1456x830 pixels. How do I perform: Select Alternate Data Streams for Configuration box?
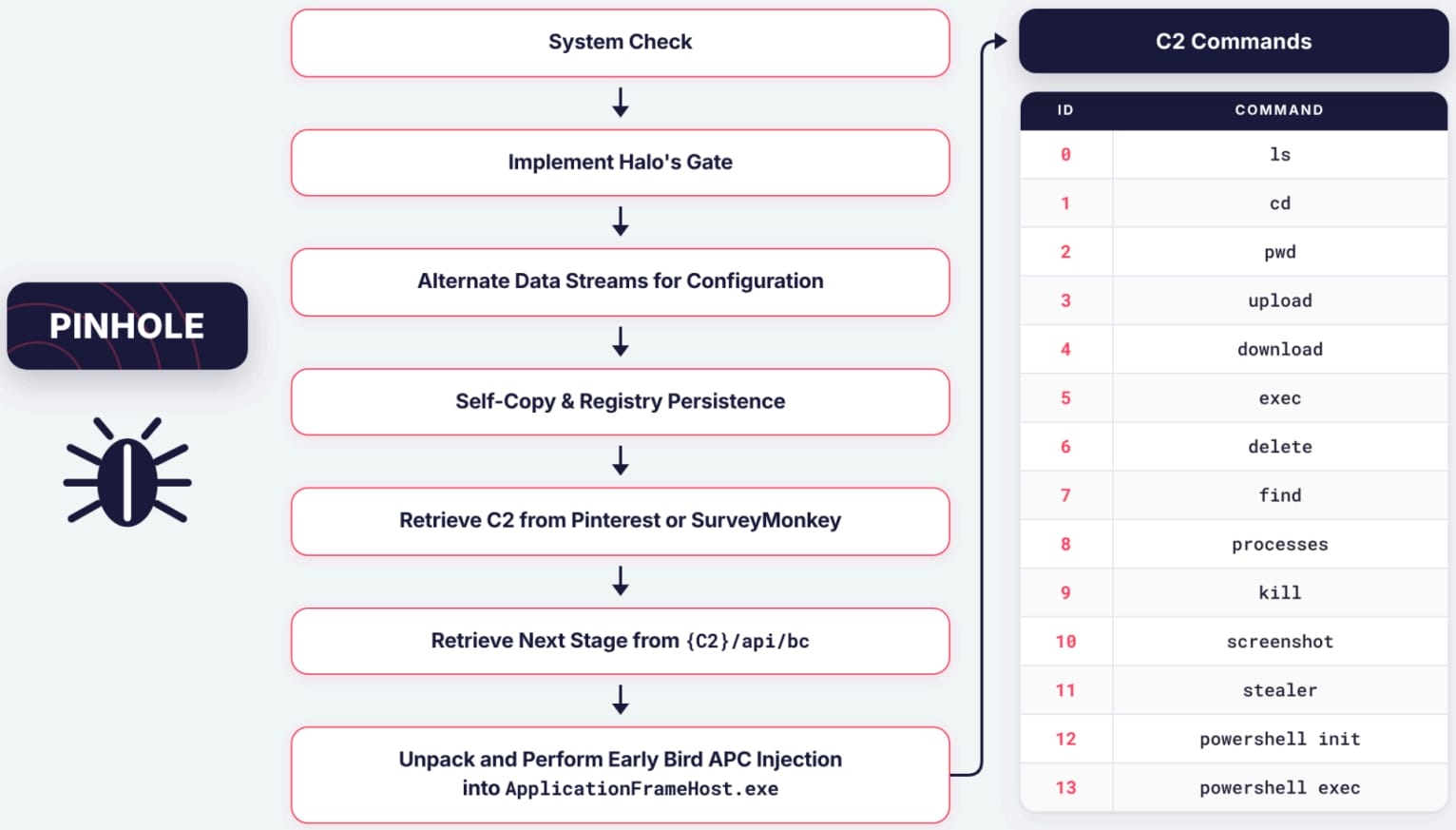620,282
